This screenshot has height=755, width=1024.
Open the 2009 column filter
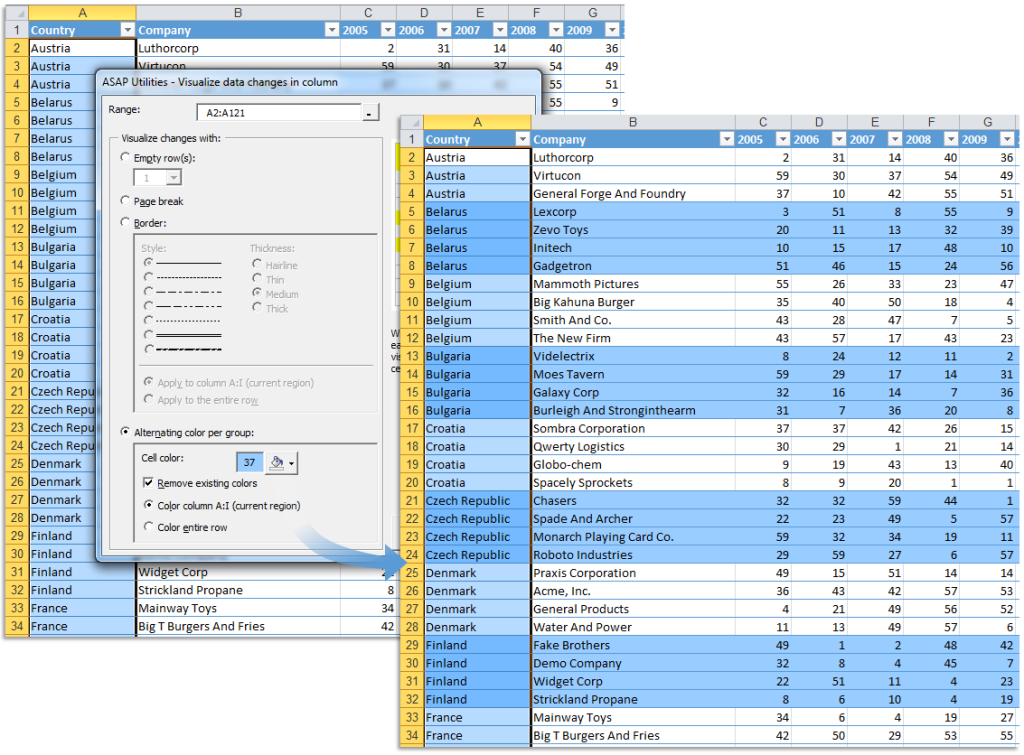point(1005,137)
